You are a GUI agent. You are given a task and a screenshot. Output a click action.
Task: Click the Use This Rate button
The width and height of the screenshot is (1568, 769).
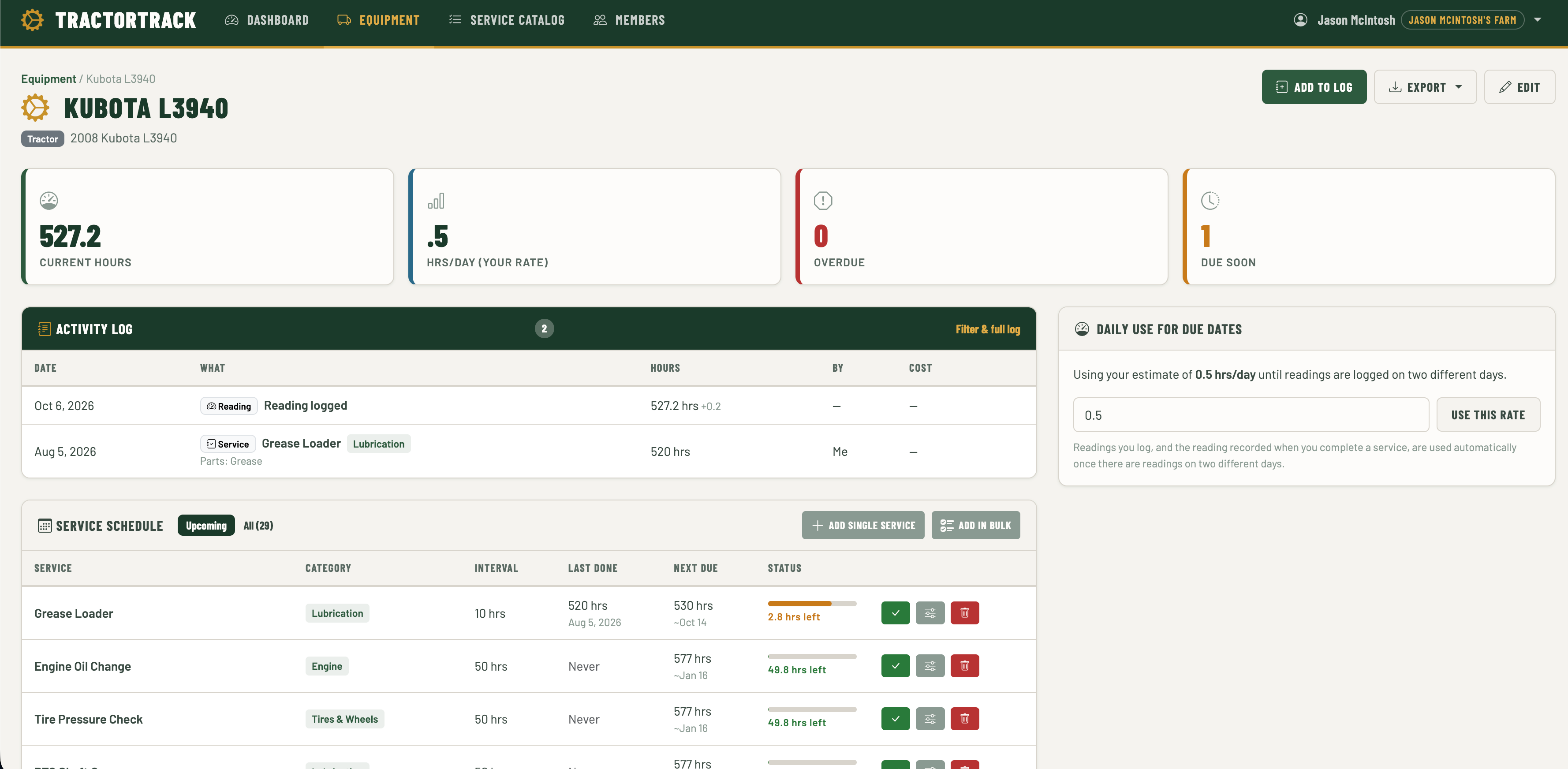pos(1488,415)
